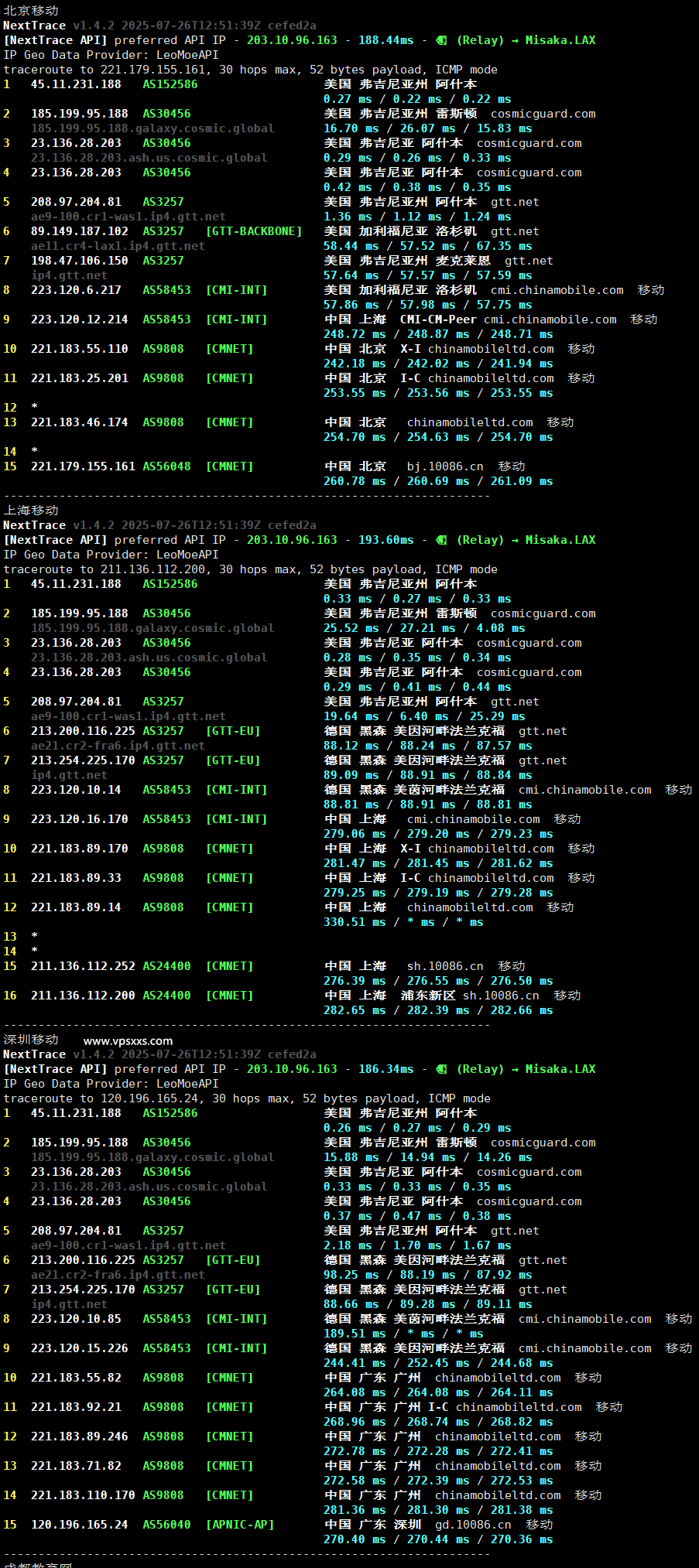Select hop IP 221.183.46.174
The width and height of the screenshot is (699, 1568).
click(x=80, y=422)
